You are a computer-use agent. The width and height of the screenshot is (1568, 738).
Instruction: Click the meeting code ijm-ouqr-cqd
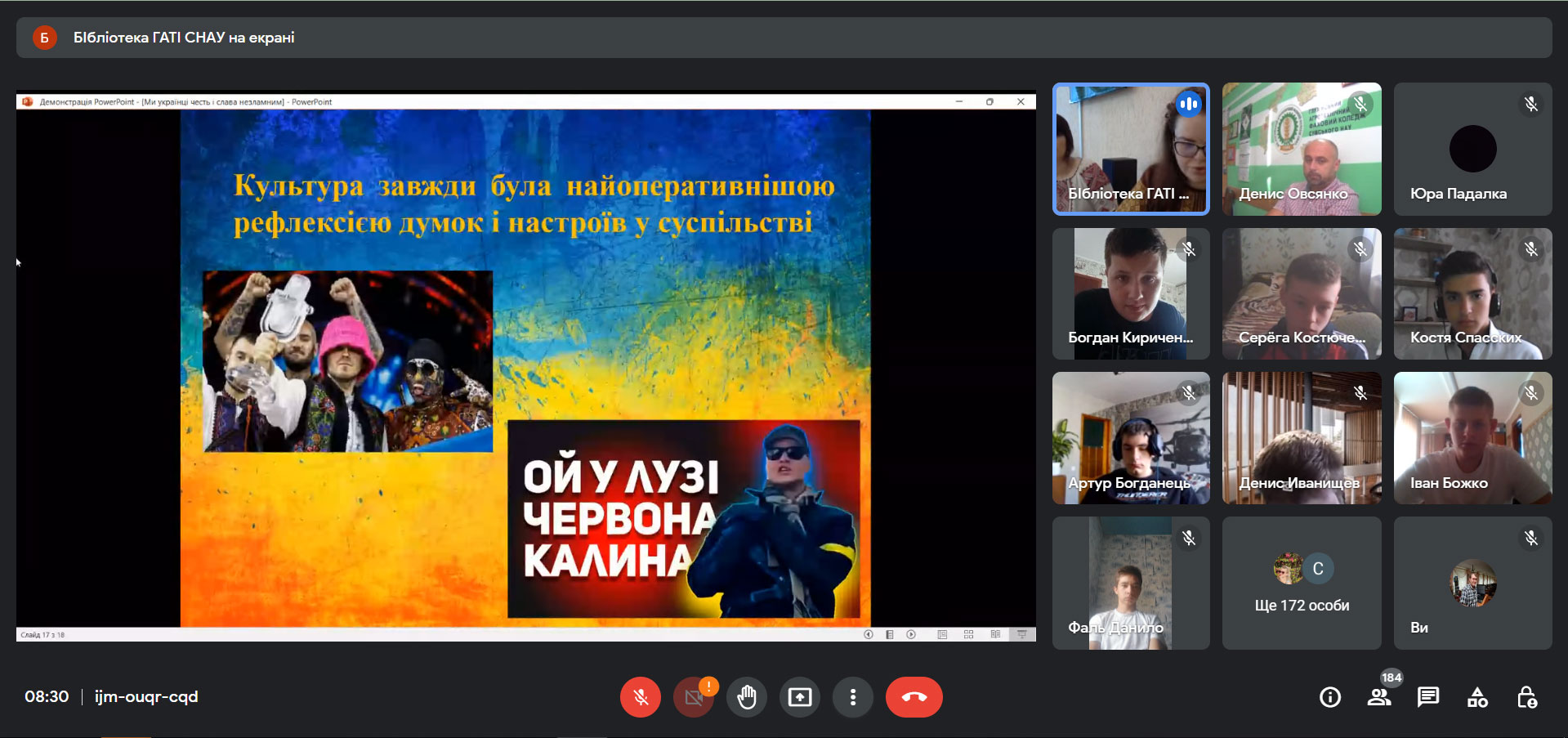146,697
